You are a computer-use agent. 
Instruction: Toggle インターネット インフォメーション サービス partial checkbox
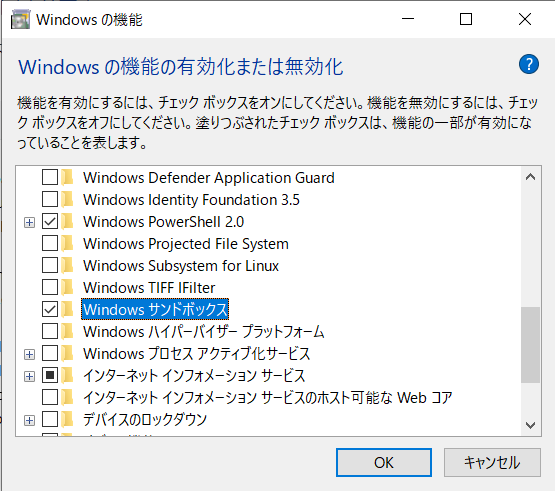(x=50, y=376)
